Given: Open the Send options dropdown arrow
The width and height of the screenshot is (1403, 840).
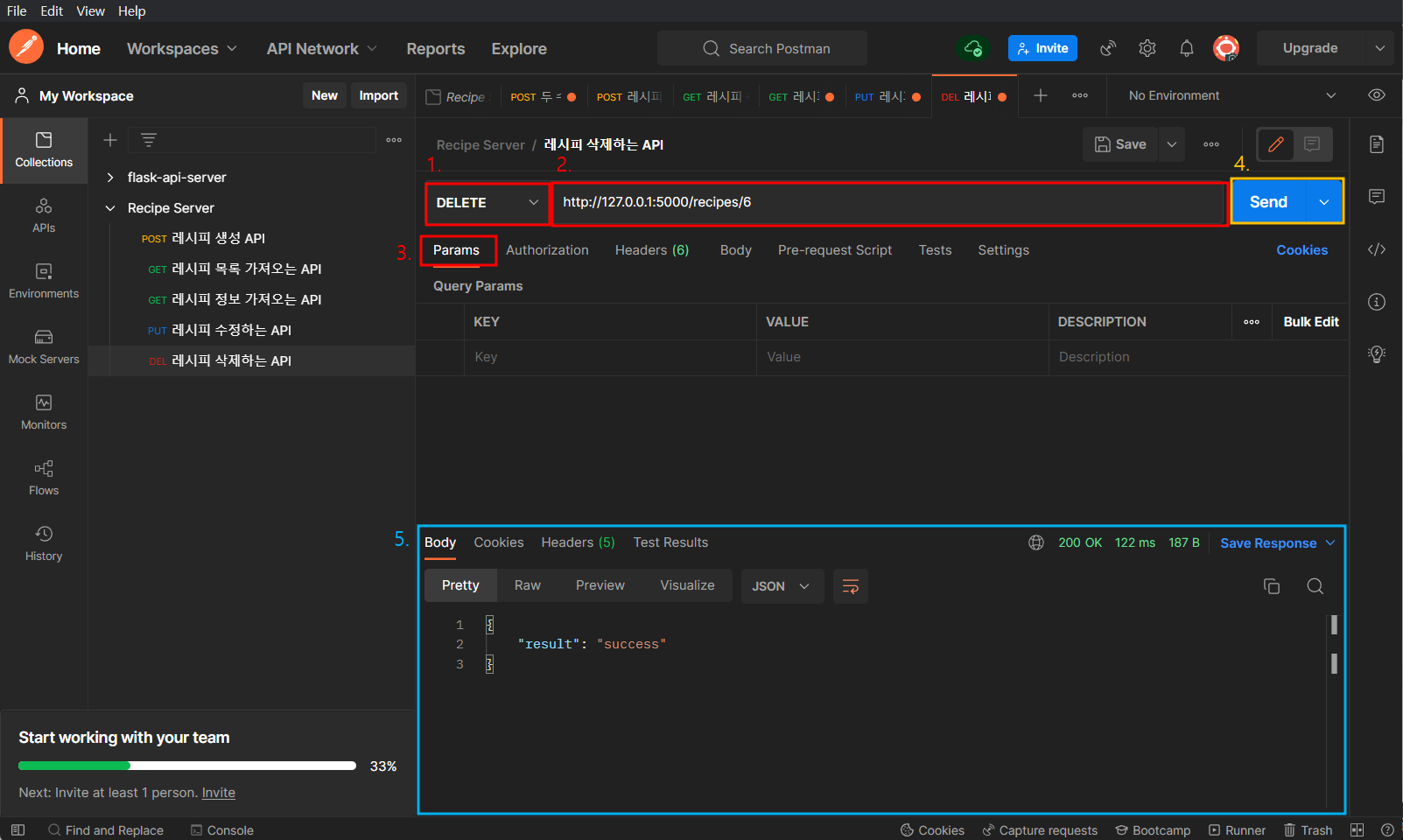Looking at the screenshot, I should pos(1324,202).
